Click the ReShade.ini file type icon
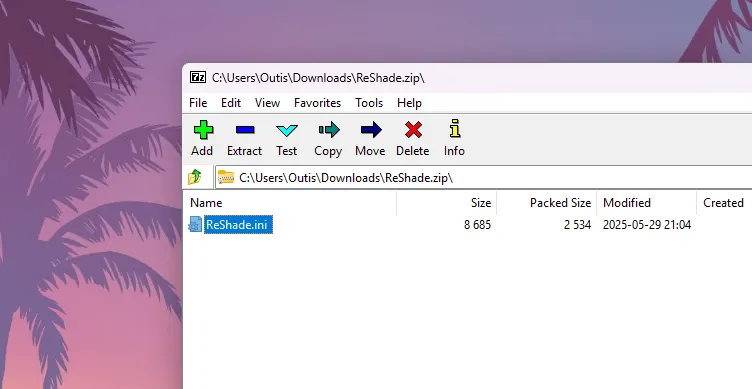 (195, 224)
